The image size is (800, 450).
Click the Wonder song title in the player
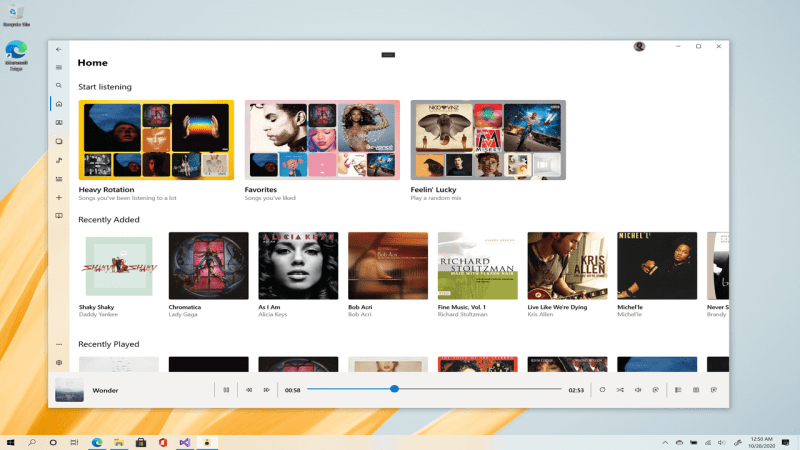pyautogui.click(x=105, y=390)
